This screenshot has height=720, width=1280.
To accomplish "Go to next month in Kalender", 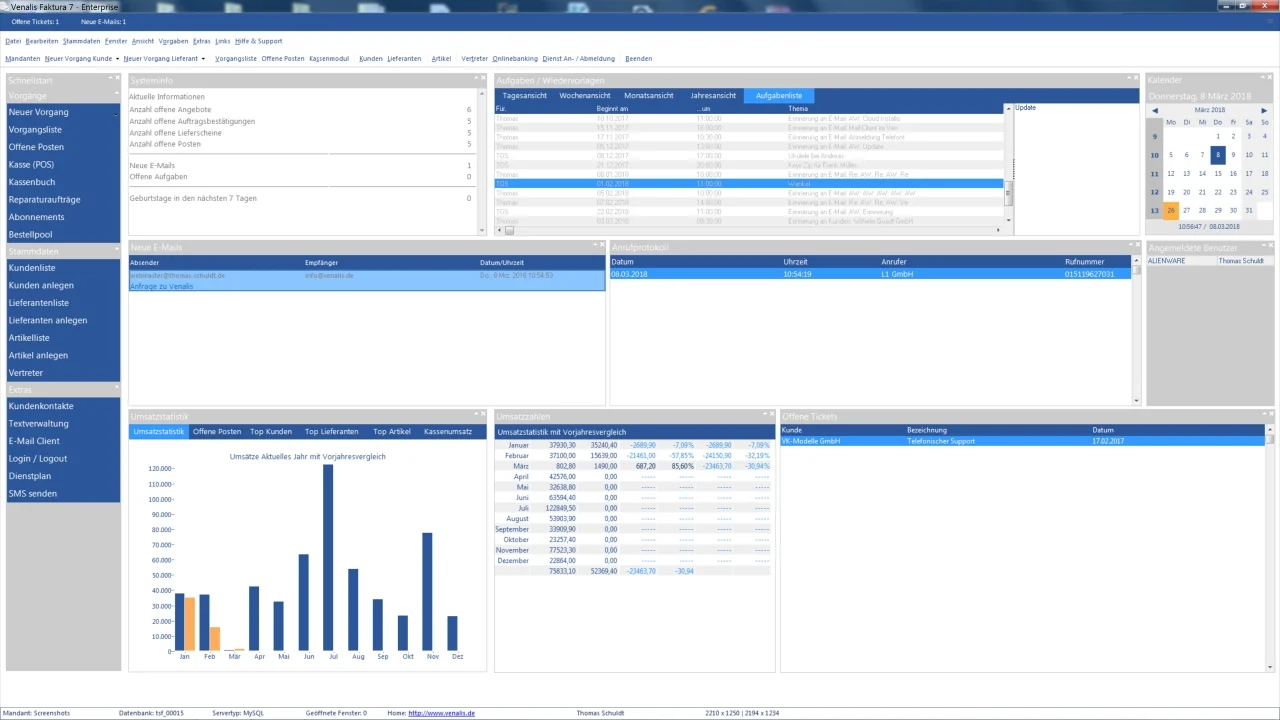I will tap(1264, 110).
